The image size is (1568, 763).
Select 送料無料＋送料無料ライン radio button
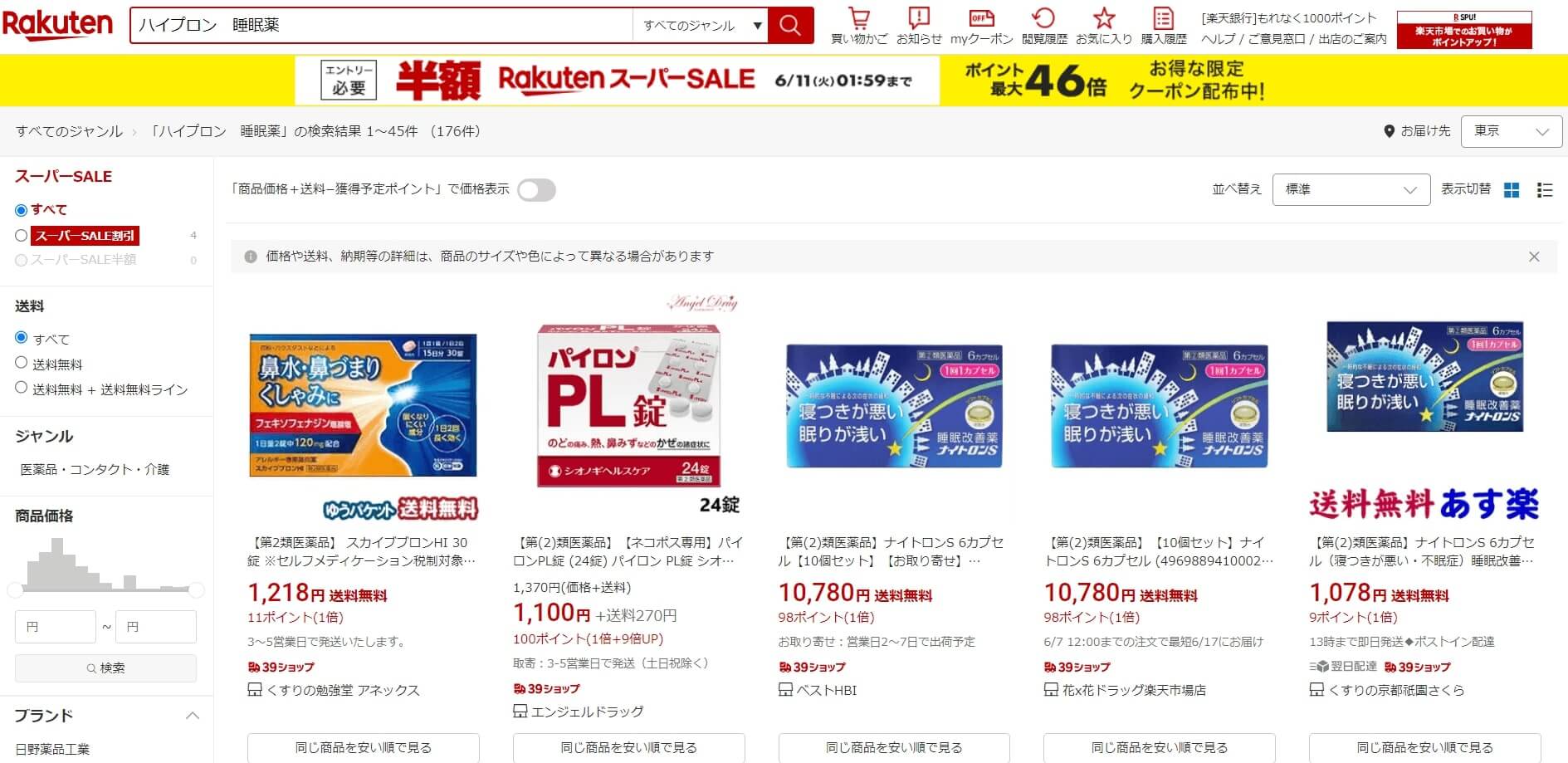tap(21, 388)
